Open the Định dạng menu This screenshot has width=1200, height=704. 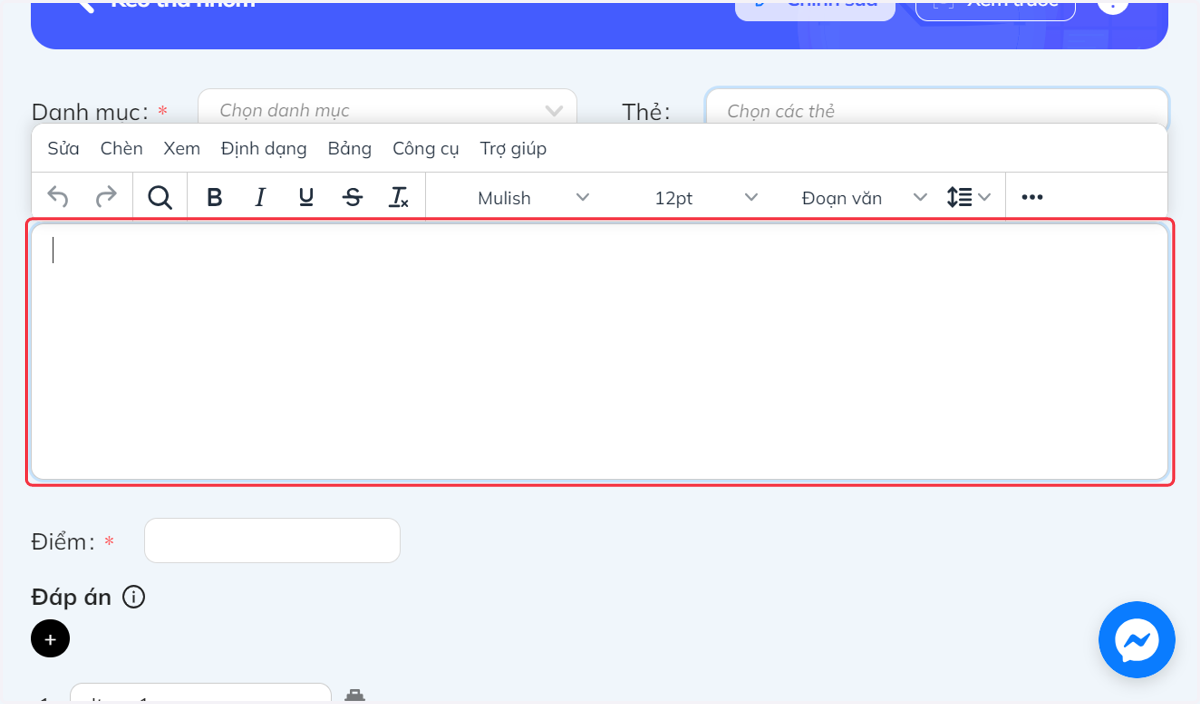coord(264,148)
